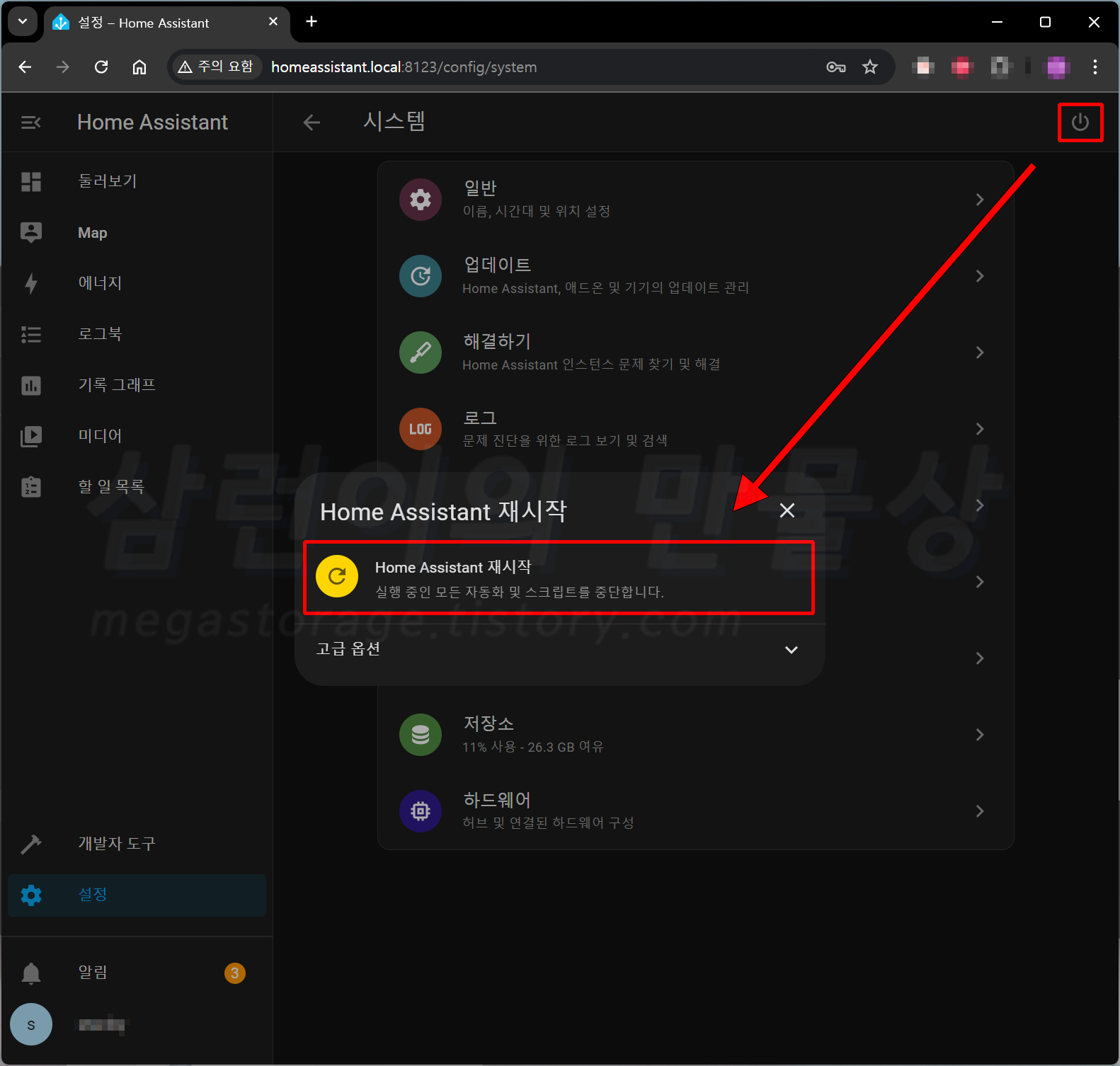Open the 에너지 lightning bolt icon
Image resolution: width=1120 pixels, height=1066 pixels.
tap(31, 284)
